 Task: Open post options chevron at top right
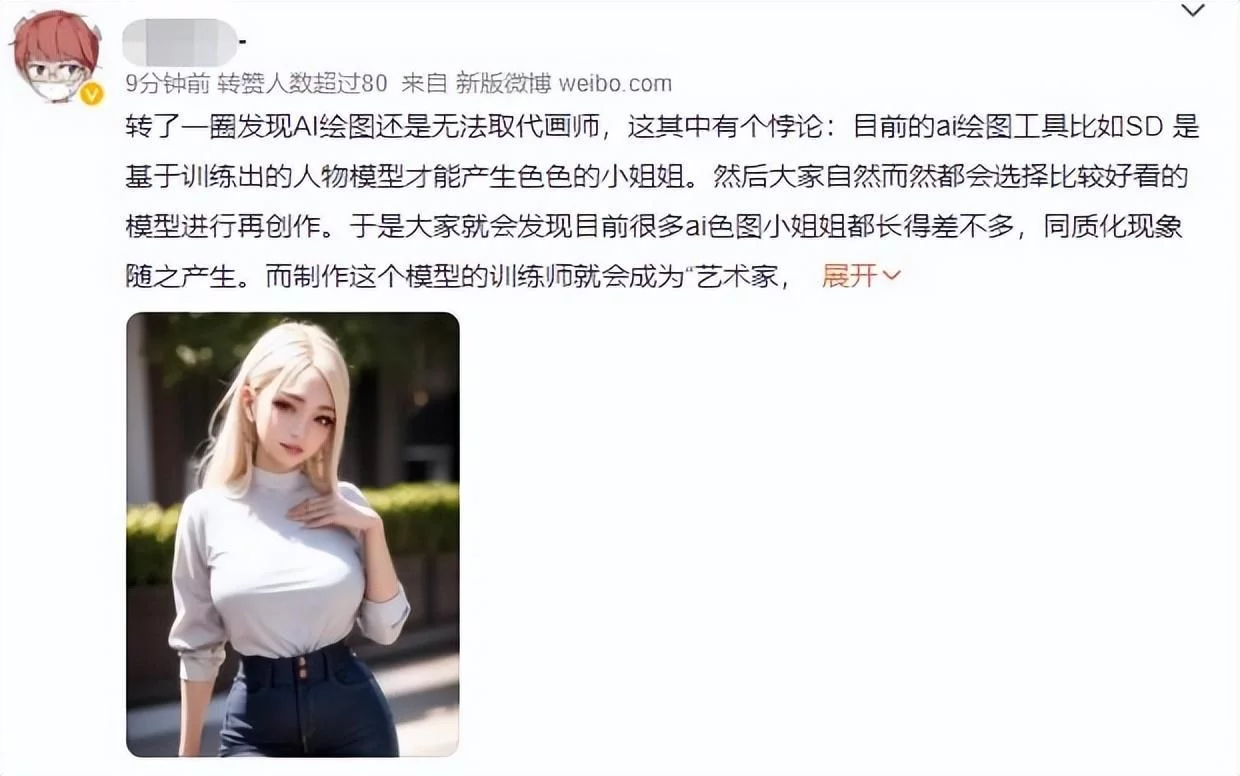(x=1193, y=11)
